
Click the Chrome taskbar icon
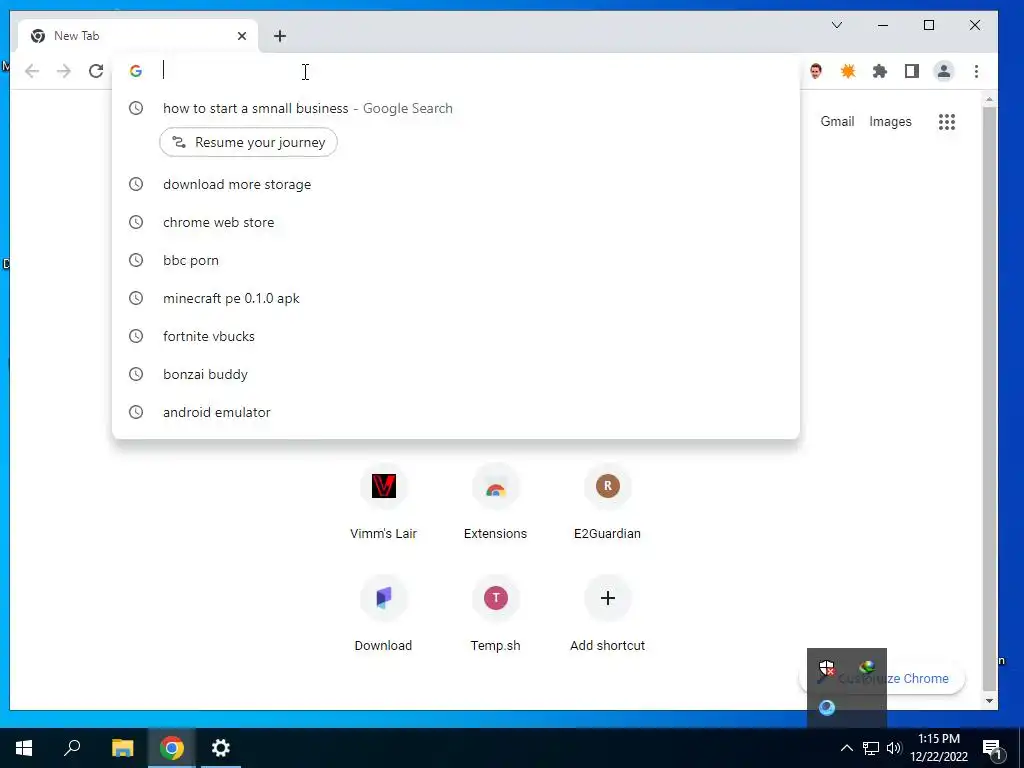pos(172,748)
